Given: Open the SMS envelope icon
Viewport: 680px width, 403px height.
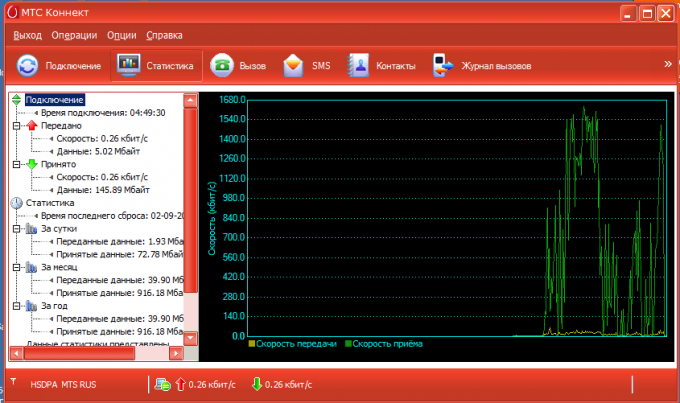Looking at the screenshot, I should pos(293,66).
